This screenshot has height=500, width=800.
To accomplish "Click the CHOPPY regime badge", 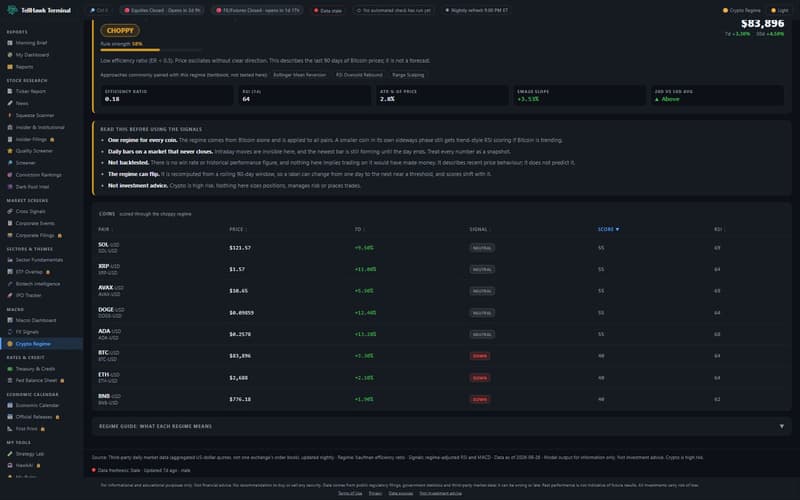I will coord(120,31).
